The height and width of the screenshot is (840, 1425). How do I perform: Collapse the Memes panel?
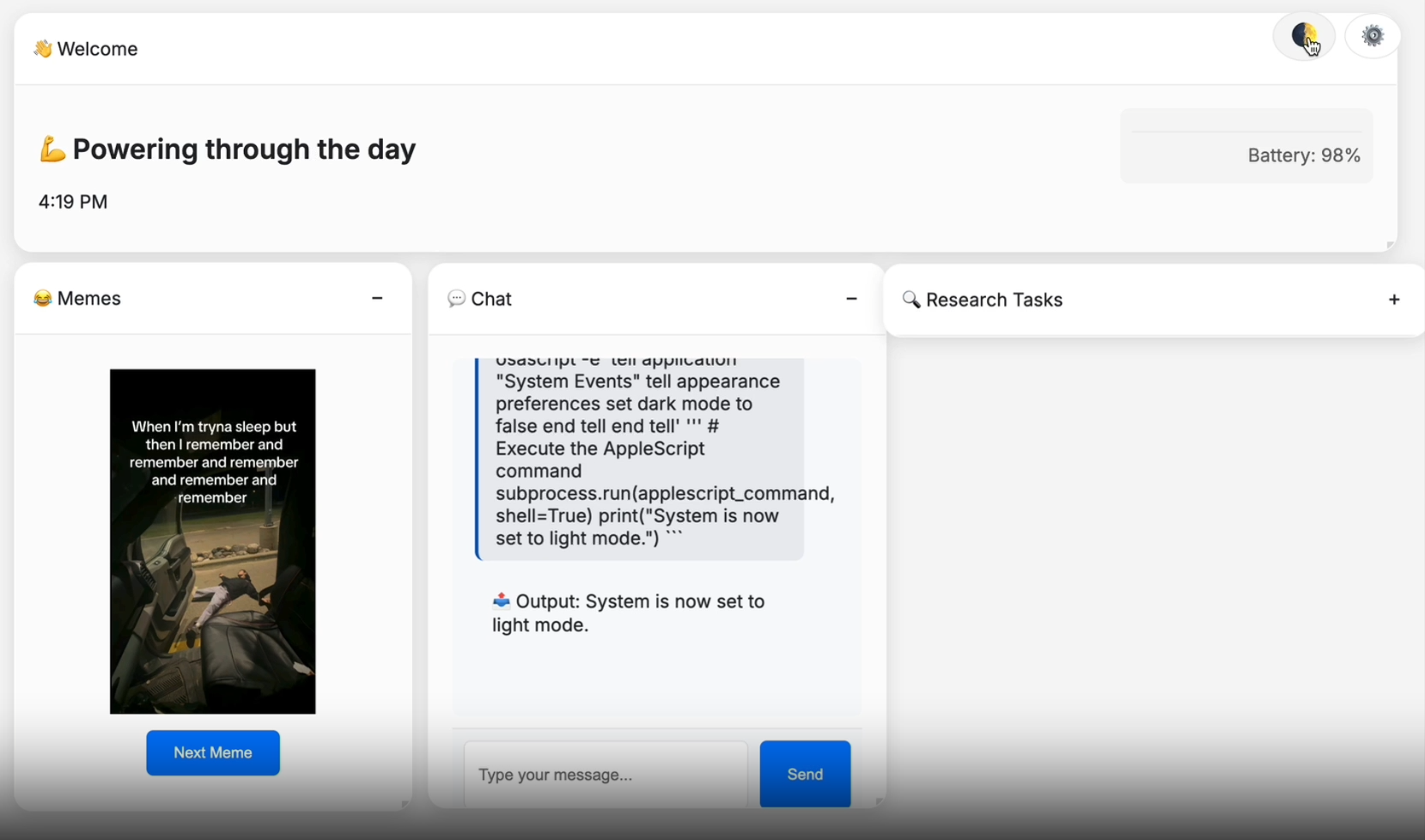pos(377,298)
